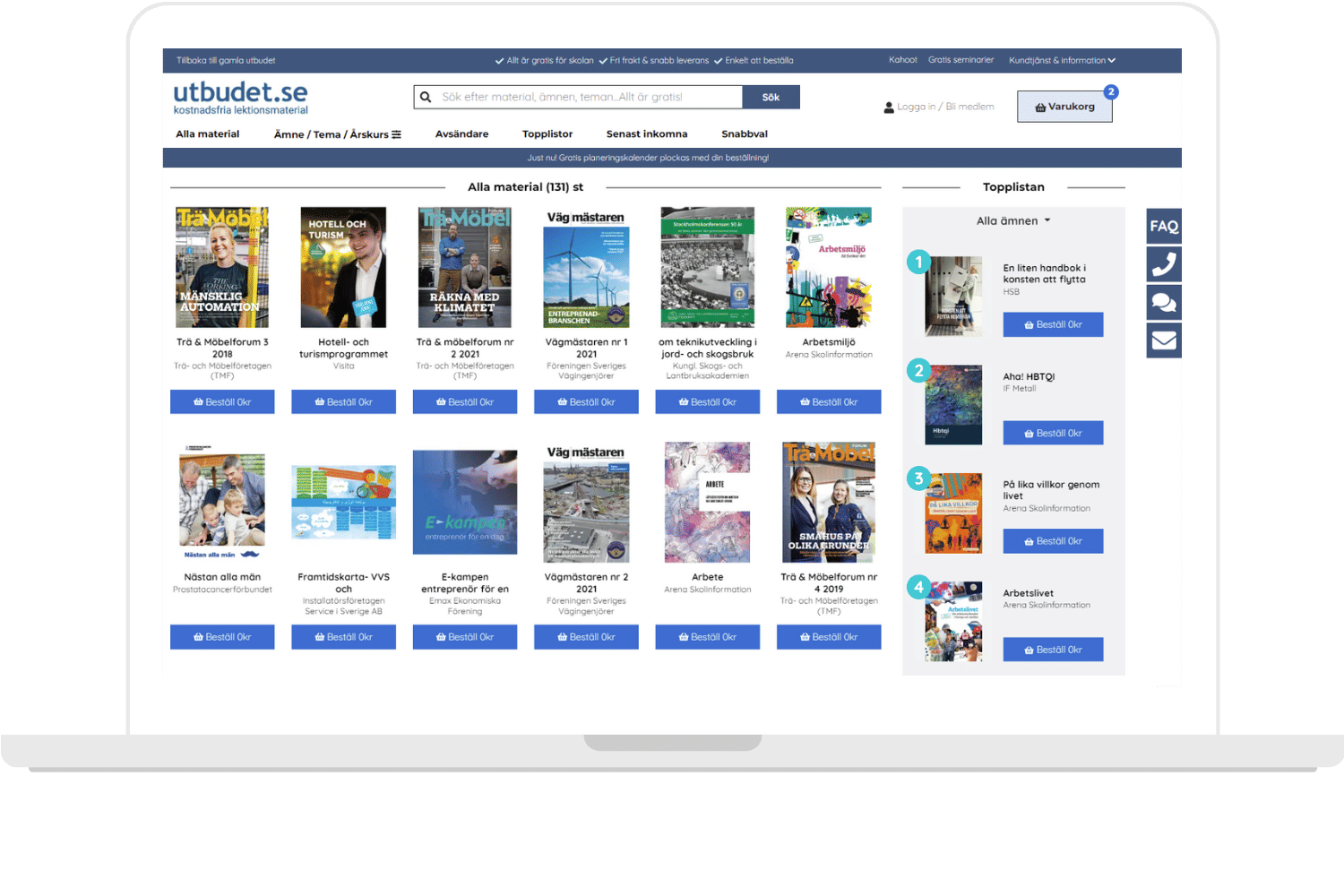The height and width of the screenshot is (896, 1344).
Task: Order E-kampen entreprenör för en
Action: pos(465,637)
